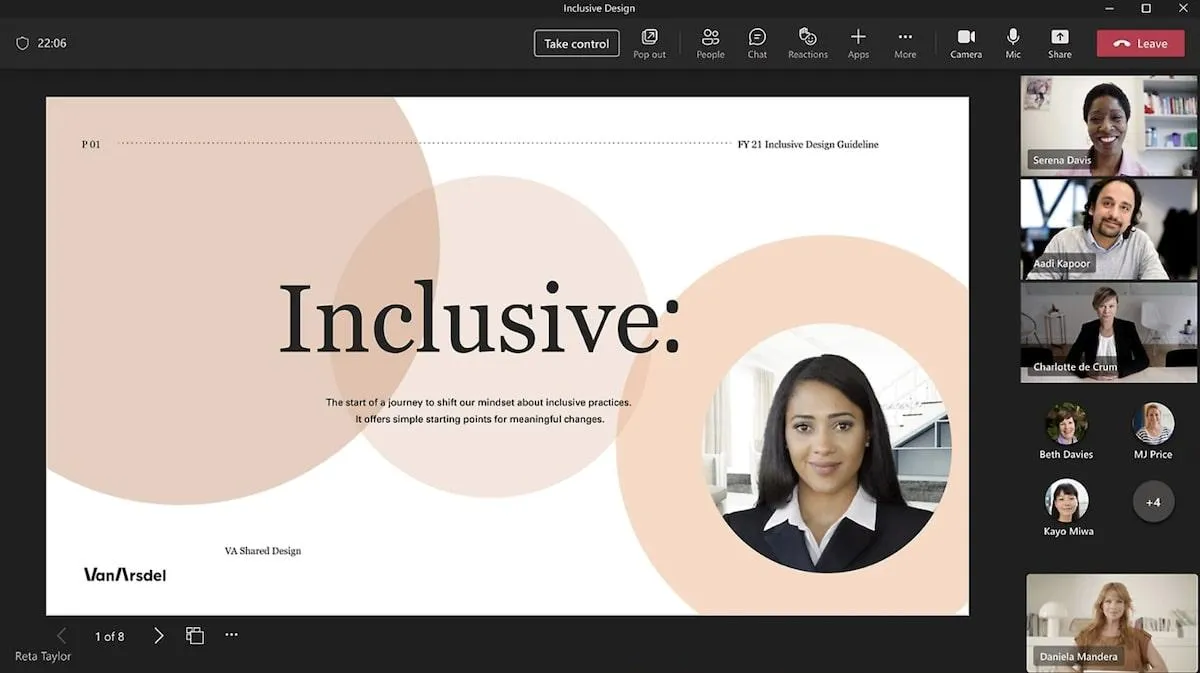
Task: Open the People panel
Action: pyautogui.click(x=710, y=43)
